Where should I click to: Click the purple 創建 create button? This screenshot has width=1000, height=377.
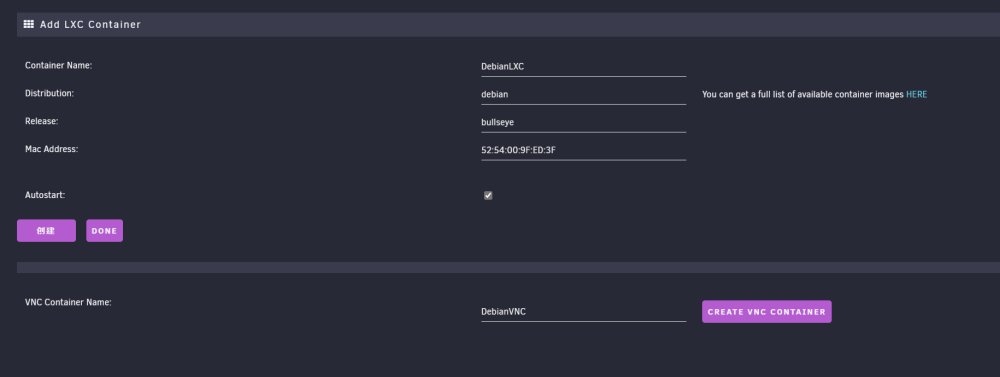(47, 231)
